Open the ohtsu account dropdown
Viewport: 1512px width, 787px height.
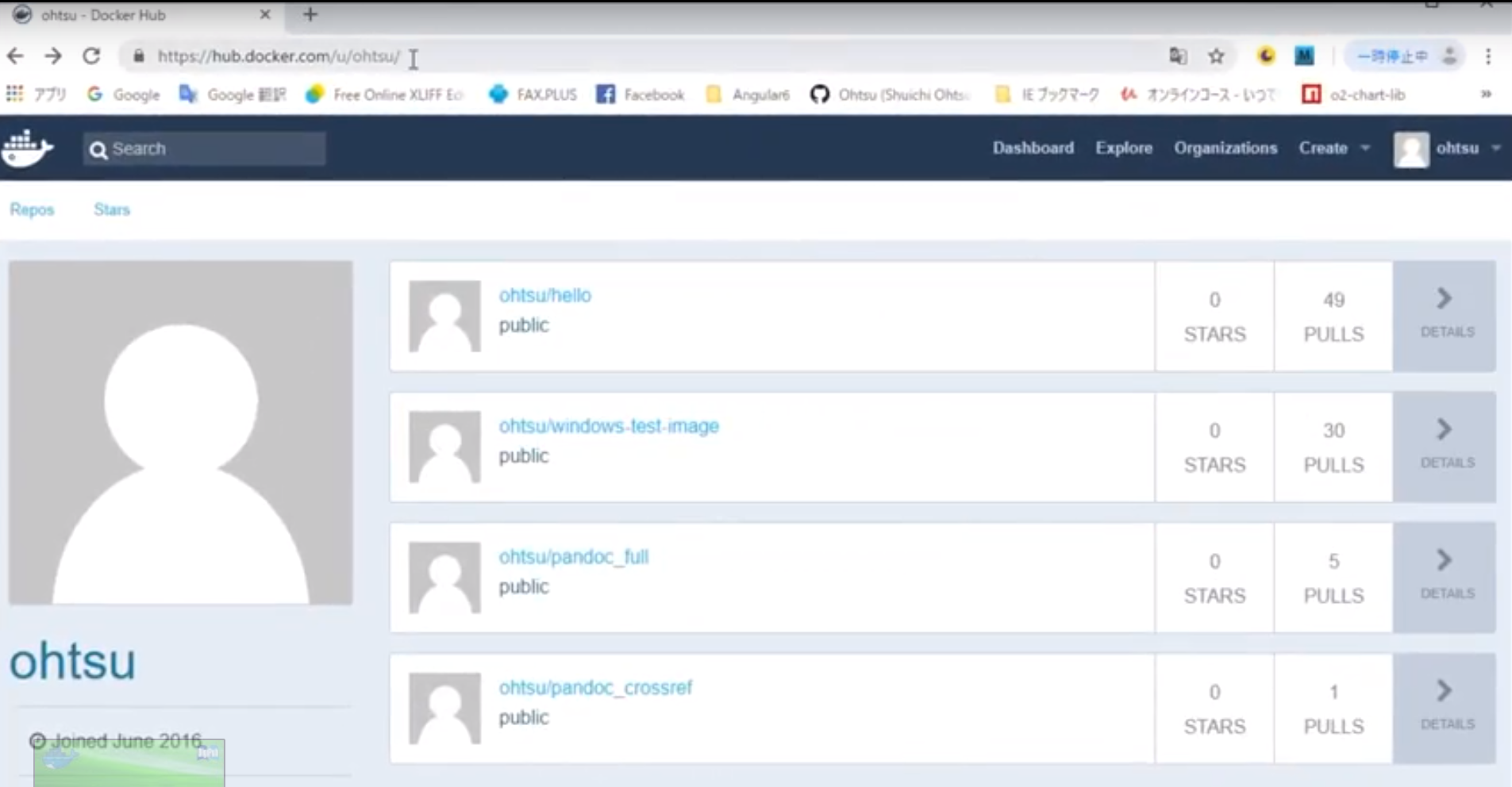point(1468,148)
